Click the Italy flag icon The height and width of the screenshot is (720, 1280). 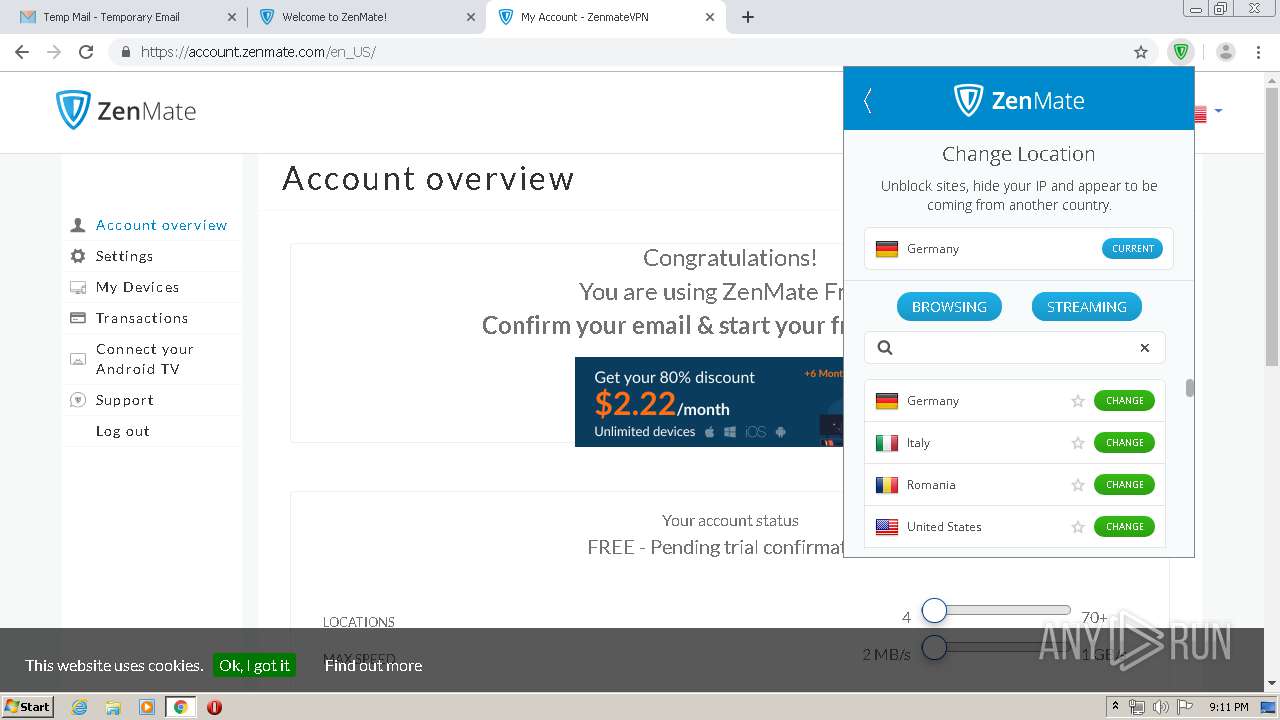[887, 443]
